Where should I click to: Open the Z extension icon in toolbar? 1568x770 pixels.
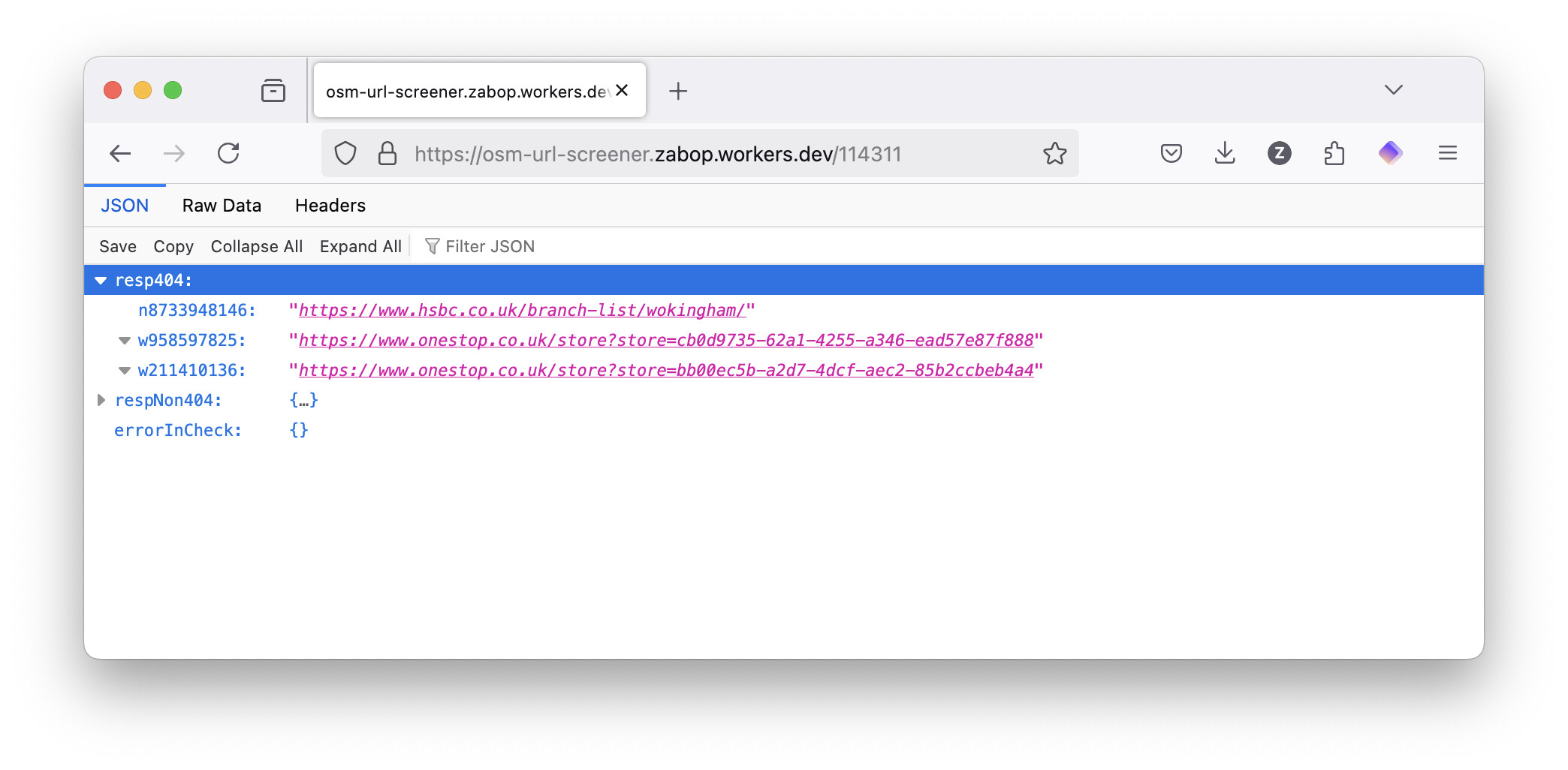coord(1280,154)
